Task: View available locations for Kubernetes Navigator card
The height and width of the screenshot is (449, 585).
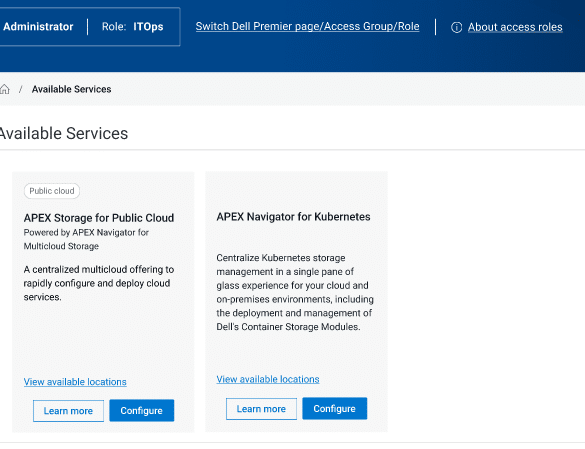Action: point(268,379)
